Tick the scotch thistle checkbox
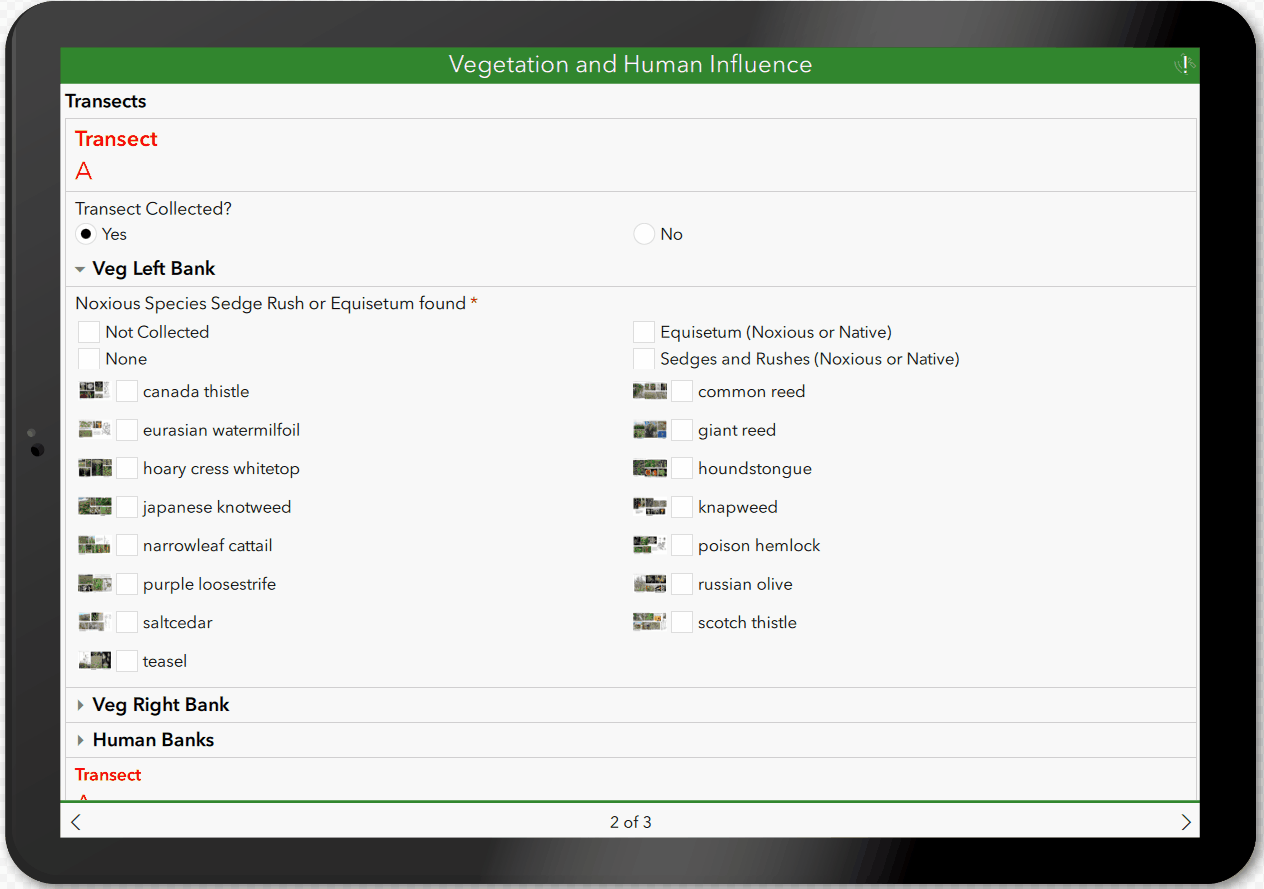 (x=682, y=622)
